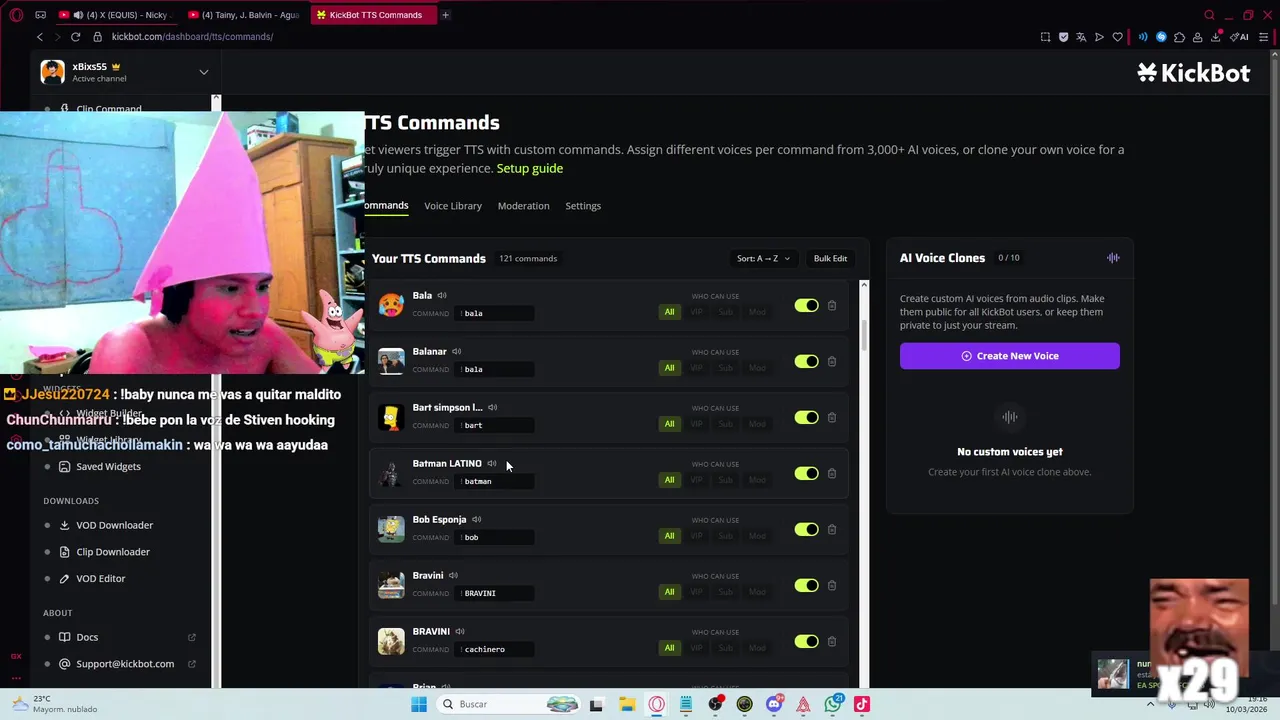This screenshot has width=1280, height=720.
Task: Delete the cachinero command row
Action: (832, 641)
